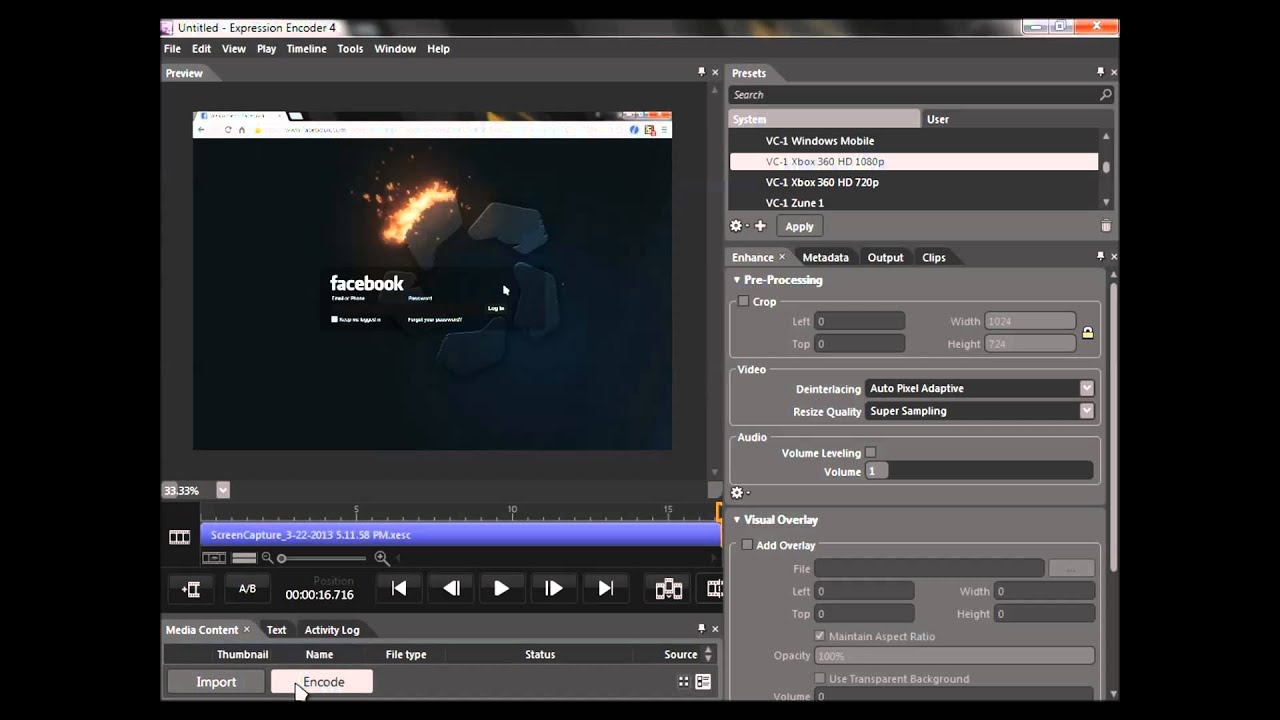Screen dimensions: 1280x720
Task: Pin the Preview panel
Action: (701, 72)
